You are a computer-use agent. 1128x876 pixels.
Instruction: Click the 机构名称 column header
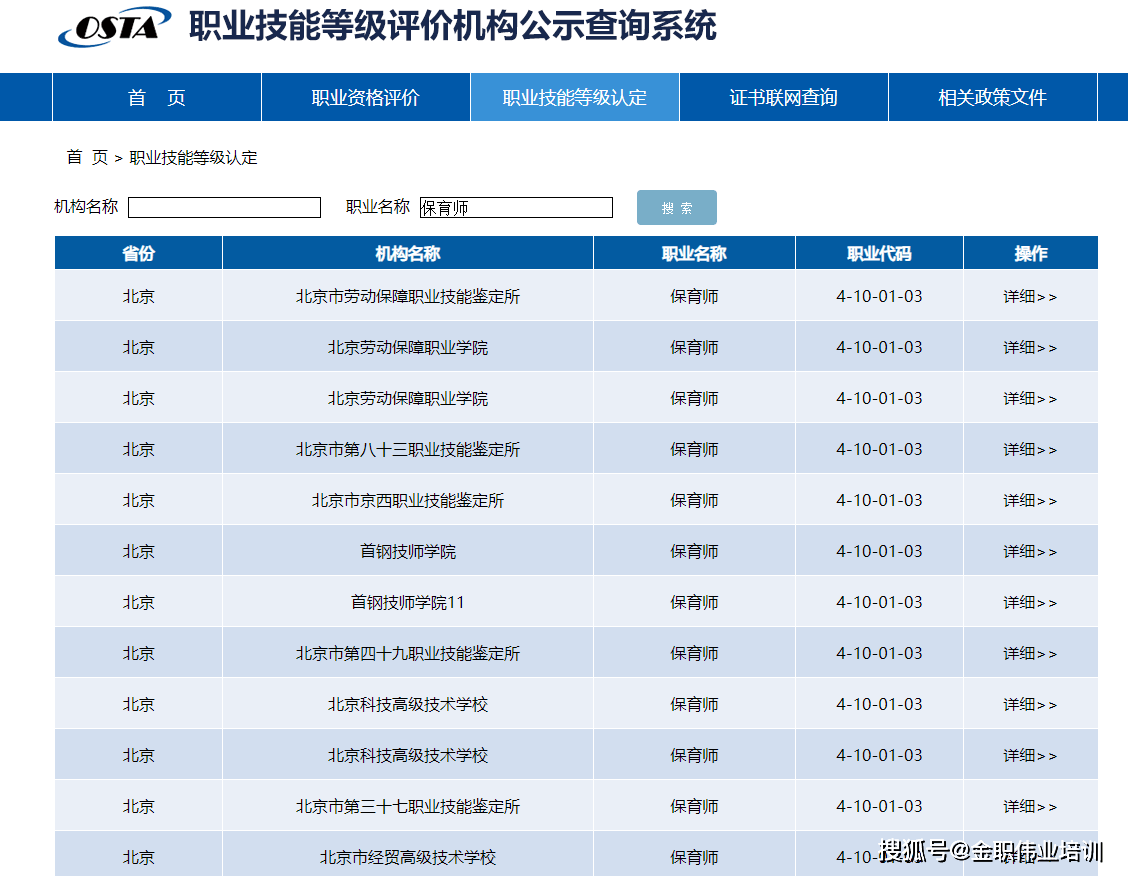click(x=408, y=253)
